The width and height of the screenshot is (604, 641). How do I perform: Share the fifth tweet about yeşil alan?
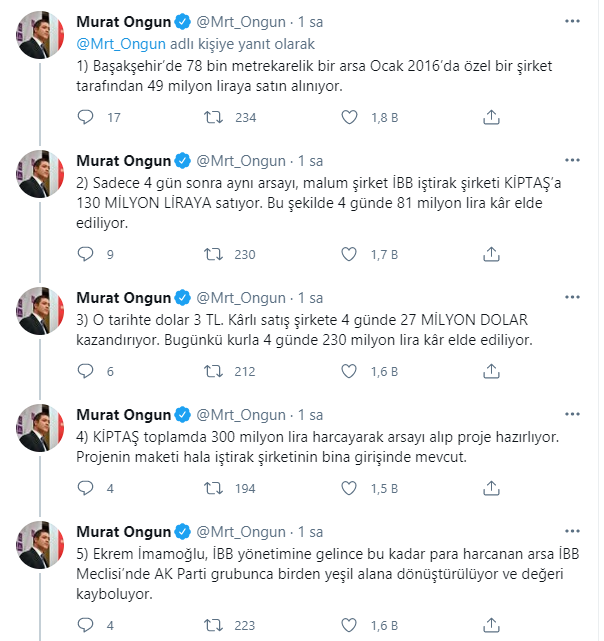(x=490, y=625)
